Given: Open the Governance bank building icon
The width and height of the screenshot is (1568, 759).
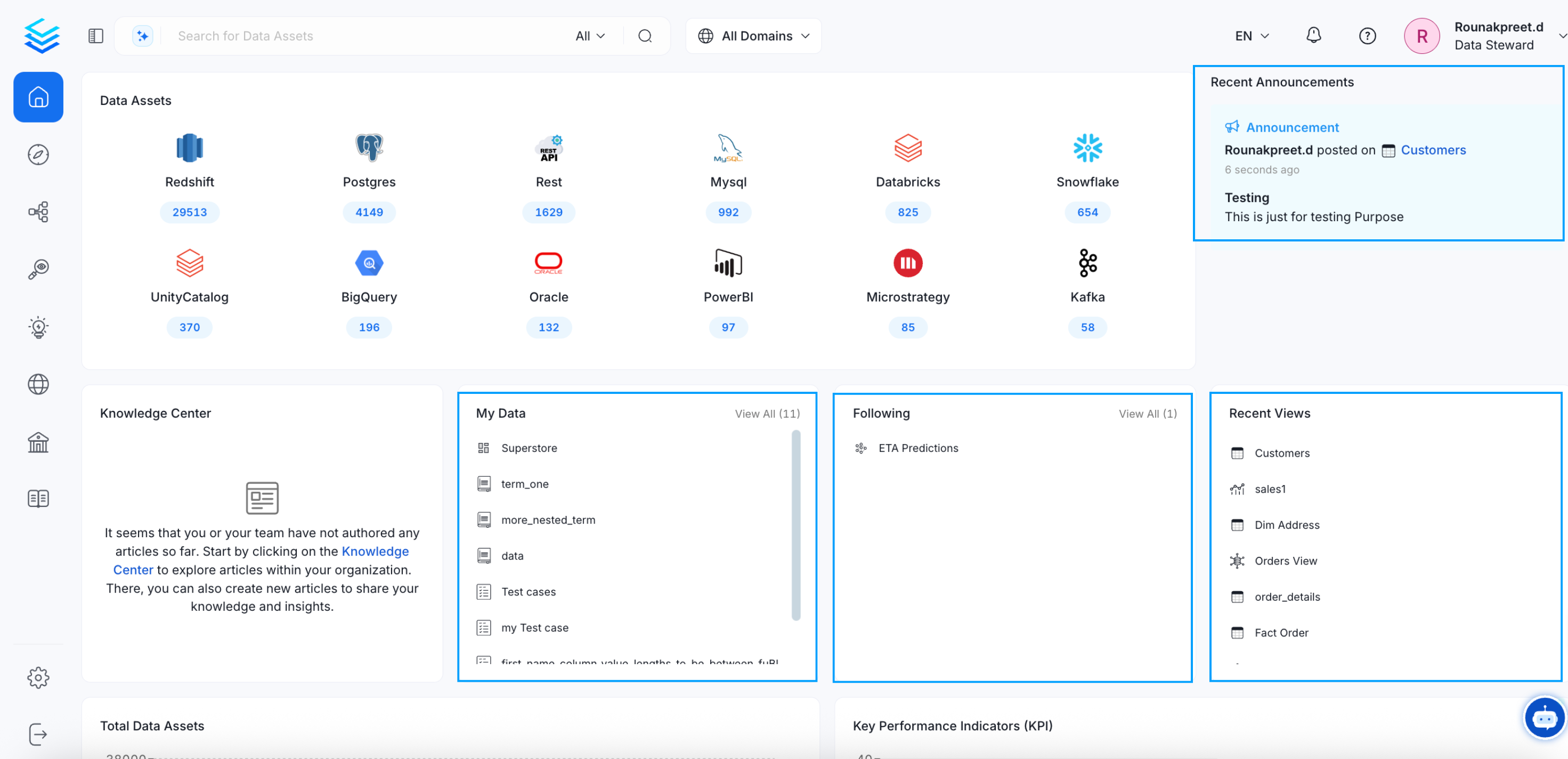Looking at the screenshot, I should 38,442.
